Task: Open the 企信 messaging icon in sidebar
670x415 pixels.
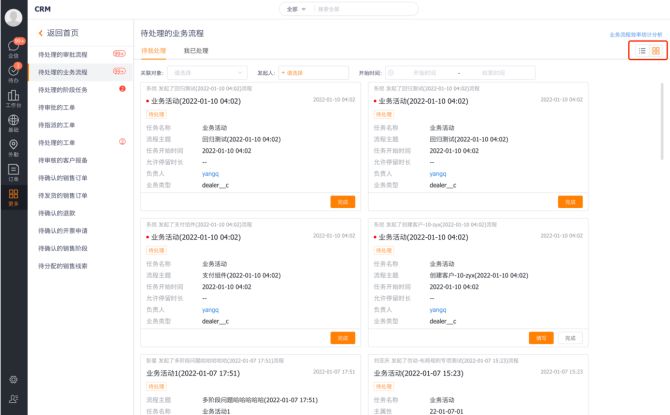Action: 13,48
